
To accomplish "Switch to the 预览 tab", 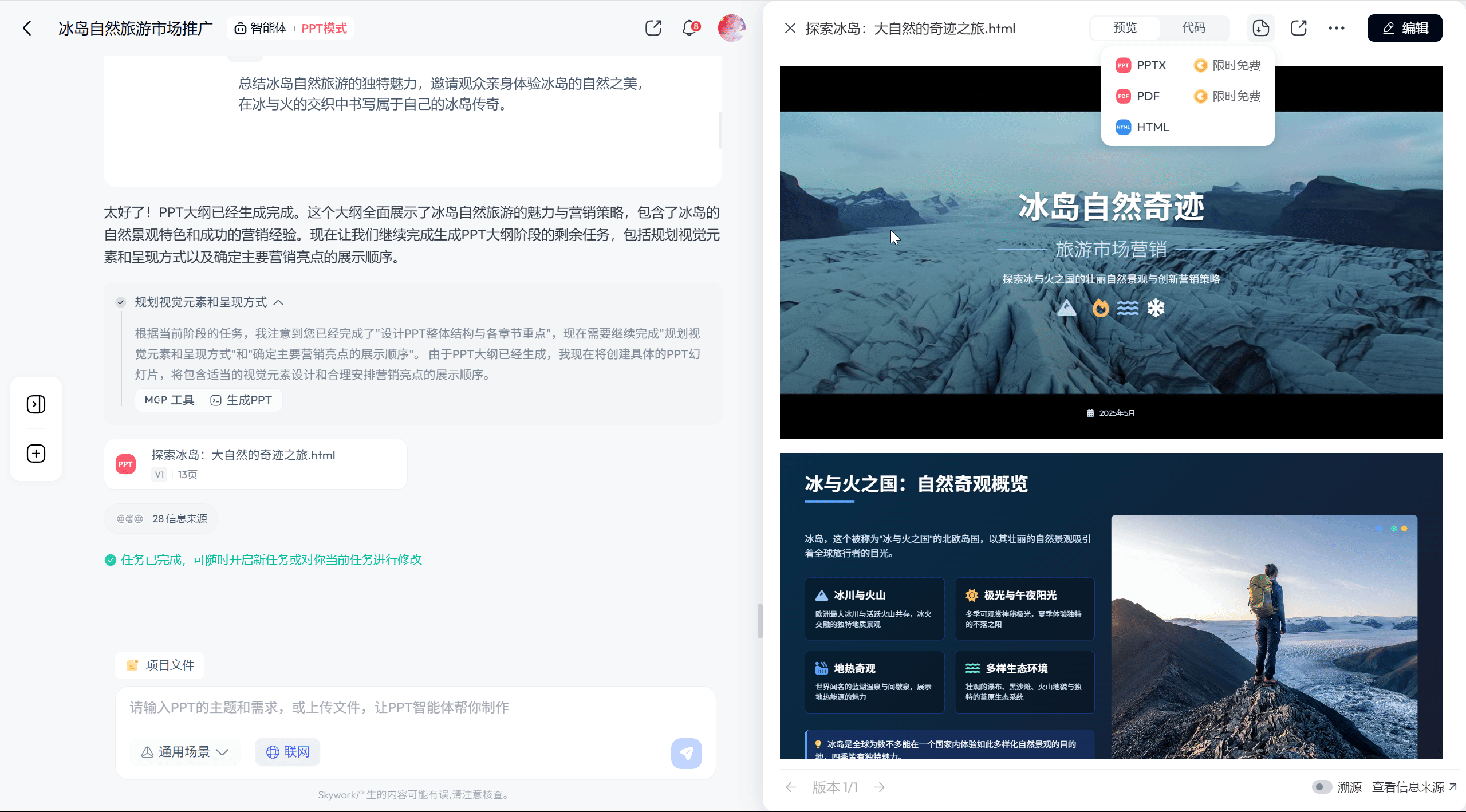I will coord(1125,27).
